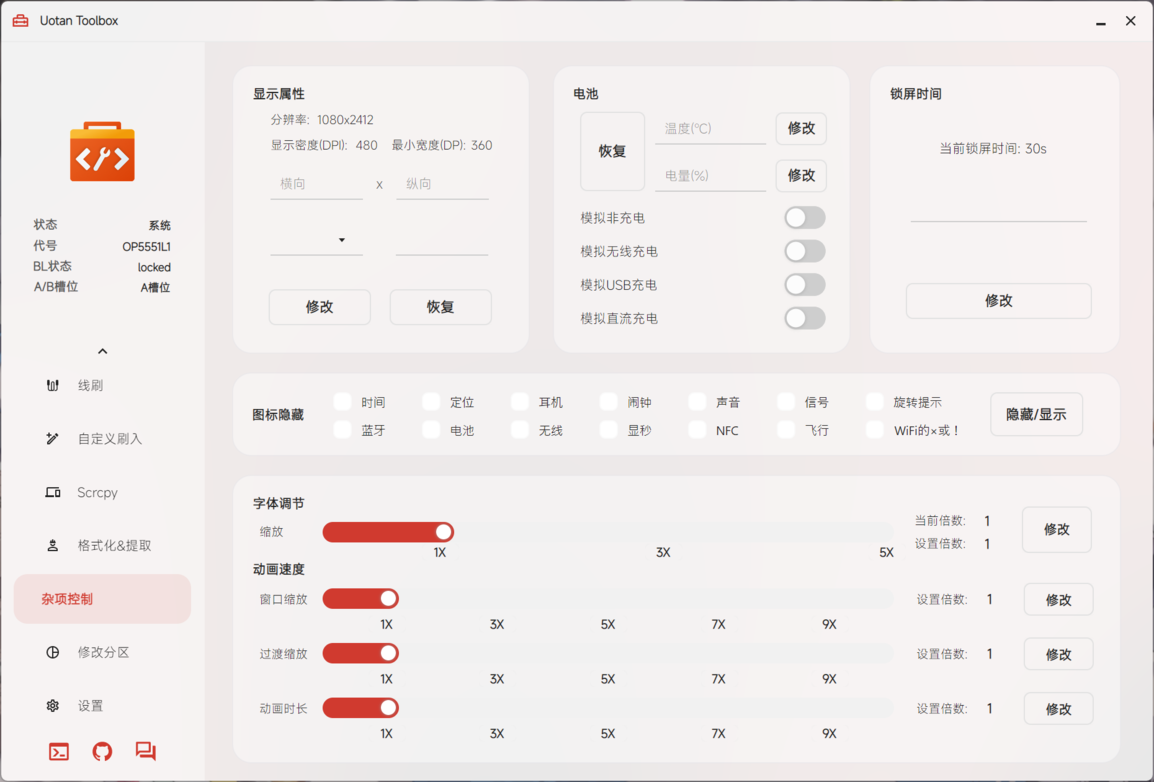This screenshot has height=782, width=1154.
Task: Click the 温度(°C) input field
Action: click(x=710, y=128)
